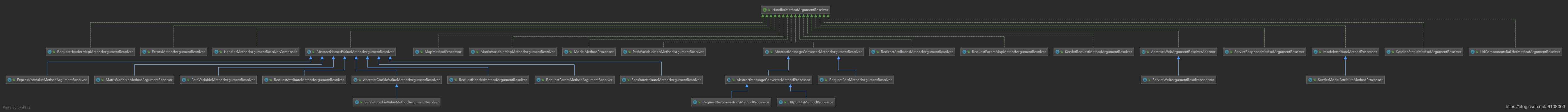The image size is (1568, 112).
Task: Click the class icon on ModelMethodProcessor node
Action: [x=567, y=52]
